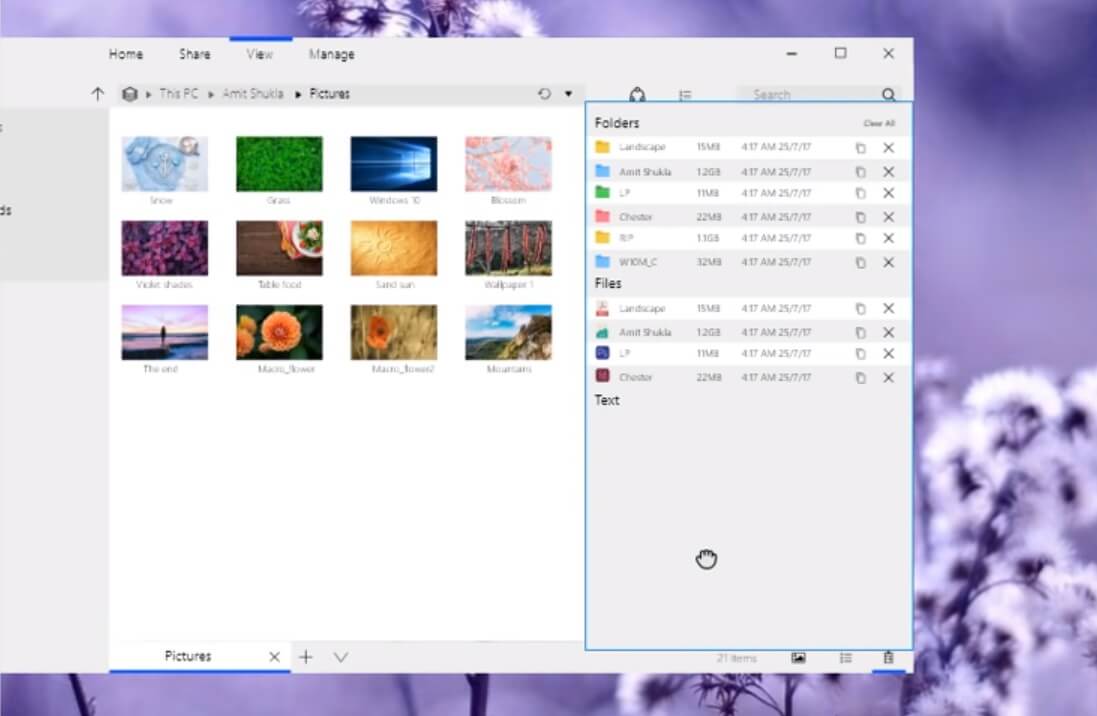The height and width of the screenshot is (716, 1097).
Task: Remove the Chester folder entry
Action: point(889,217)
